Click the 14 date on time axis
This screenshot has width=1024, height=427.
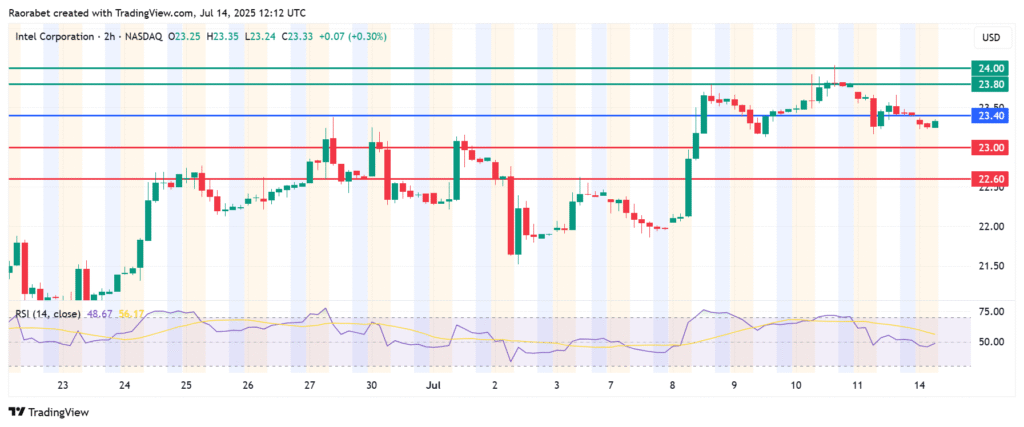918,384
